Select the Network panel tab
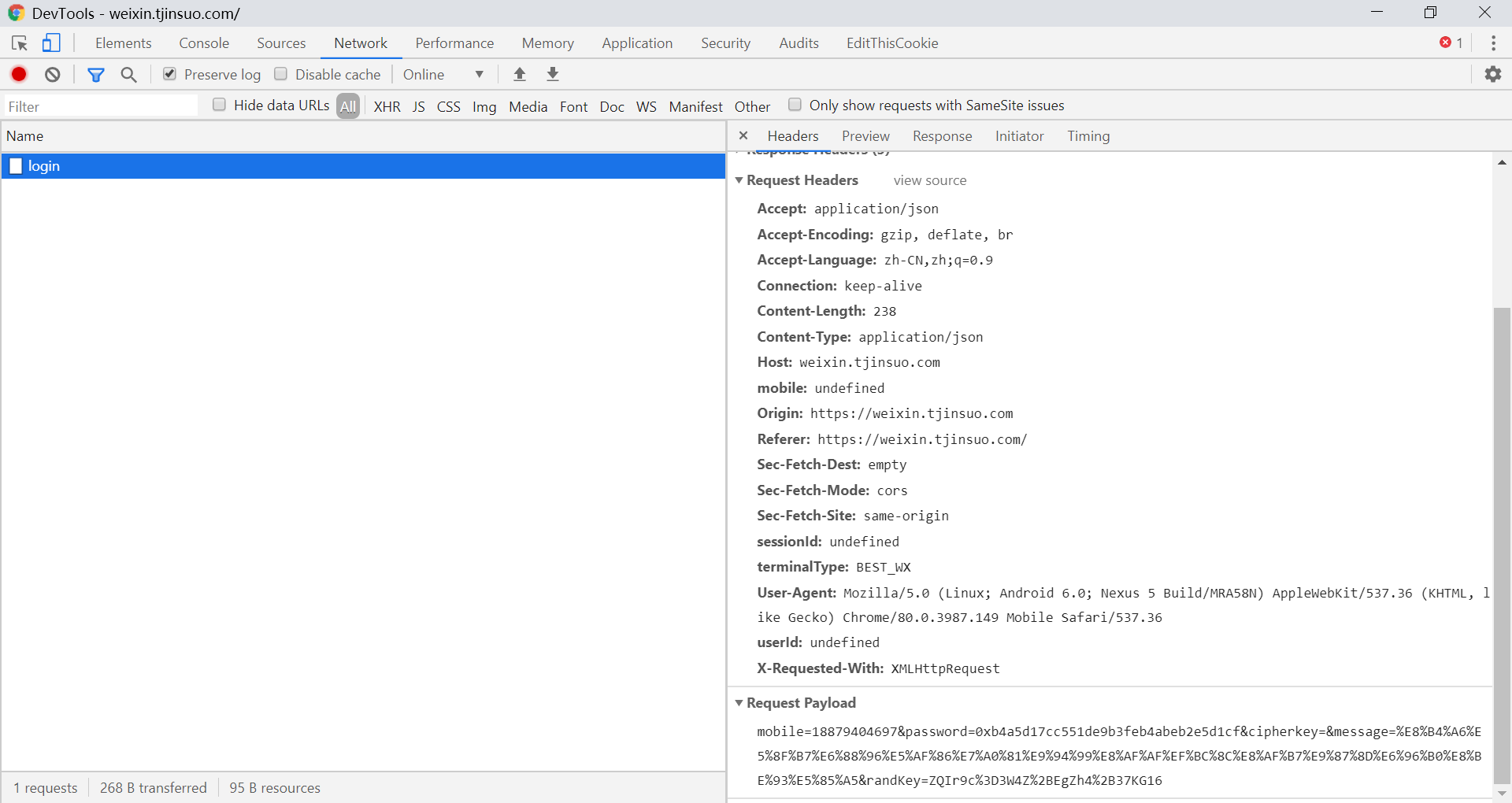This screenshot has width=1512, height=803. pyautogui.click(x=361, y=43)
